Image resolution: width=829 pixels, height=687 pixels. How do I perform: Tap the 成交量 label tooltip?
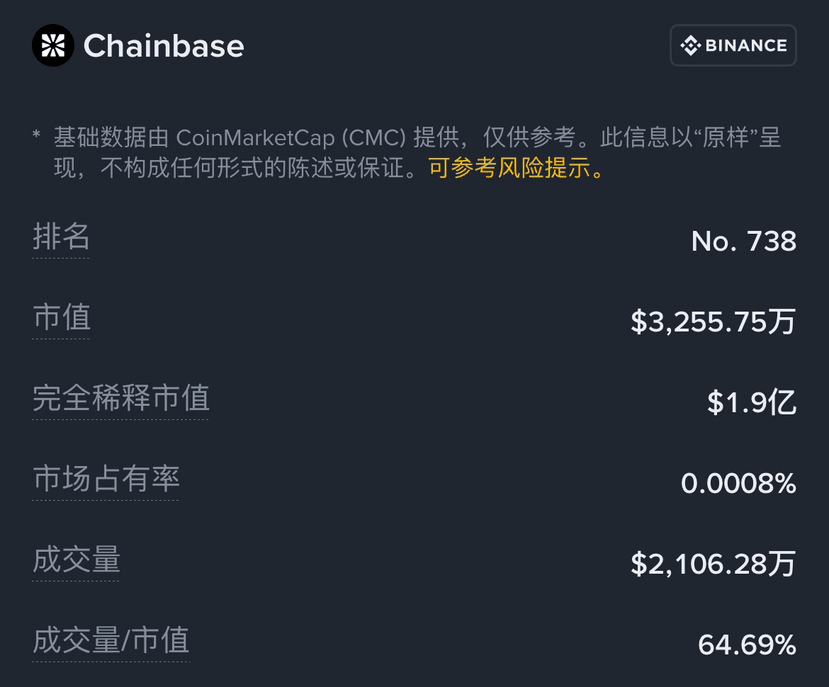(x=76, y=560)
